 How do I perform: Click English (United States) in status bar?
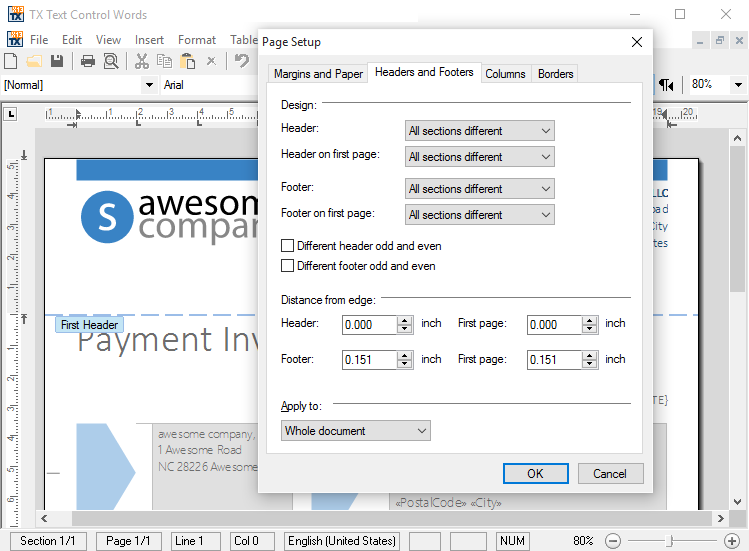point(342,541)
